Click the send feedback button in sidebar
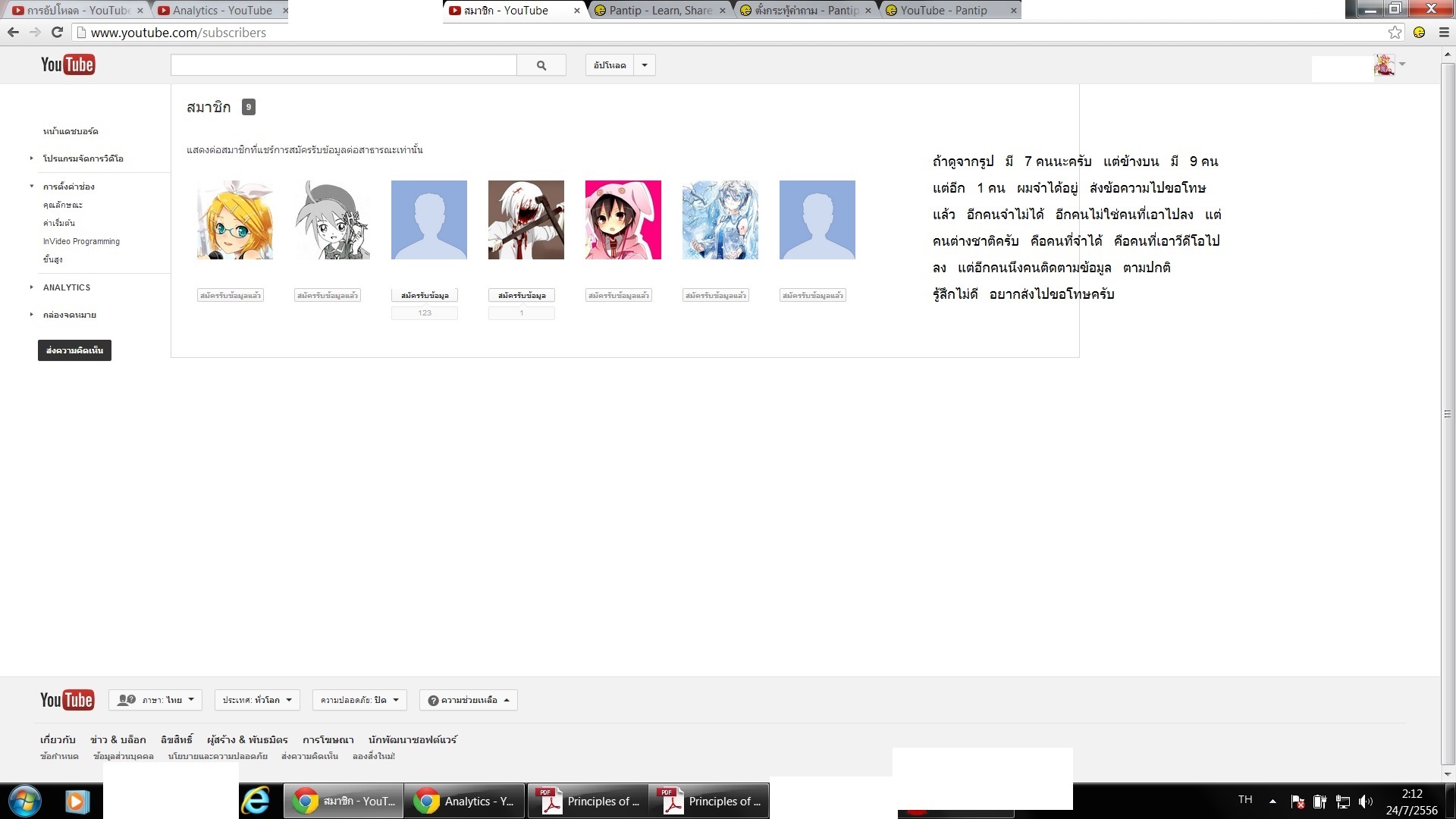This screenshot has width=1456, height=819. point(74,350)
